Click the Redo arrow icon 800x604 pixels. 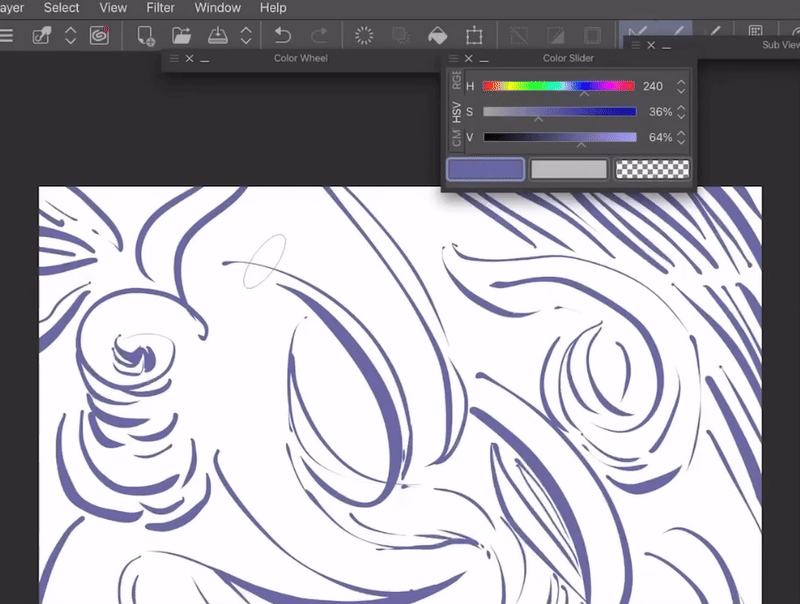pos(319,36)
